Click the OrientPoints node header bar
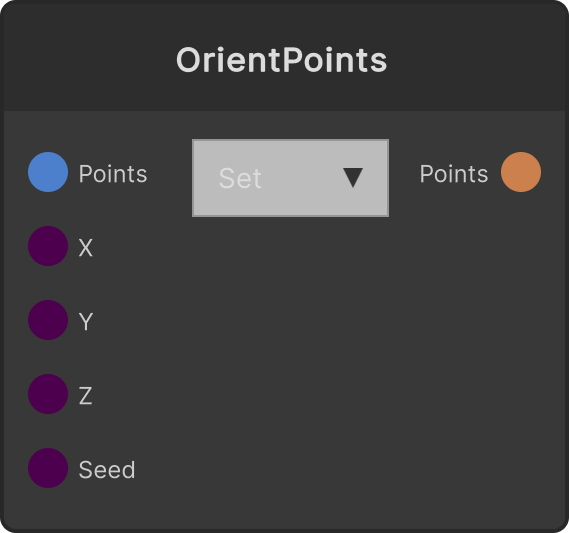Screen dimensions: 569x533 point(284,57)
